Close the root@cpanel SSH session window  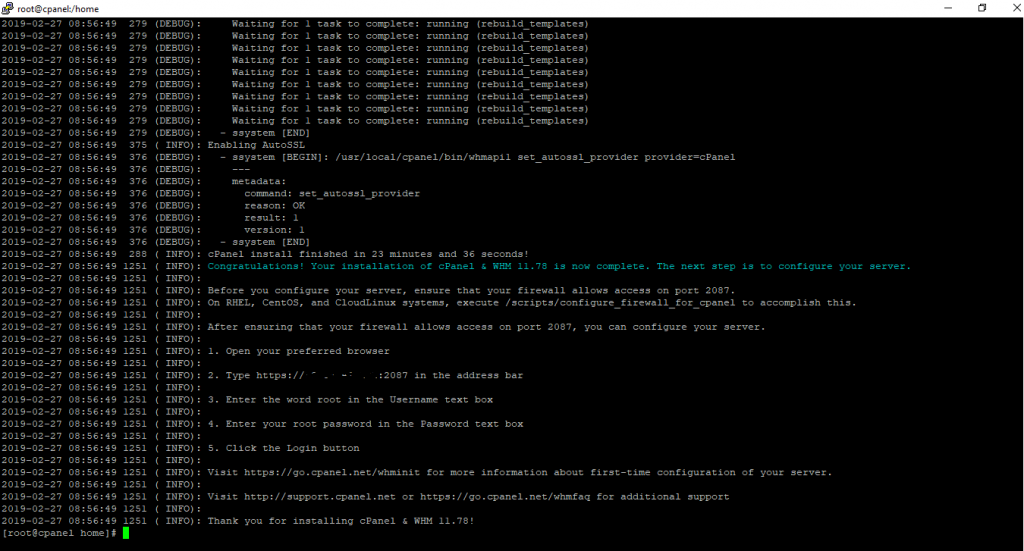[1010, 8]
